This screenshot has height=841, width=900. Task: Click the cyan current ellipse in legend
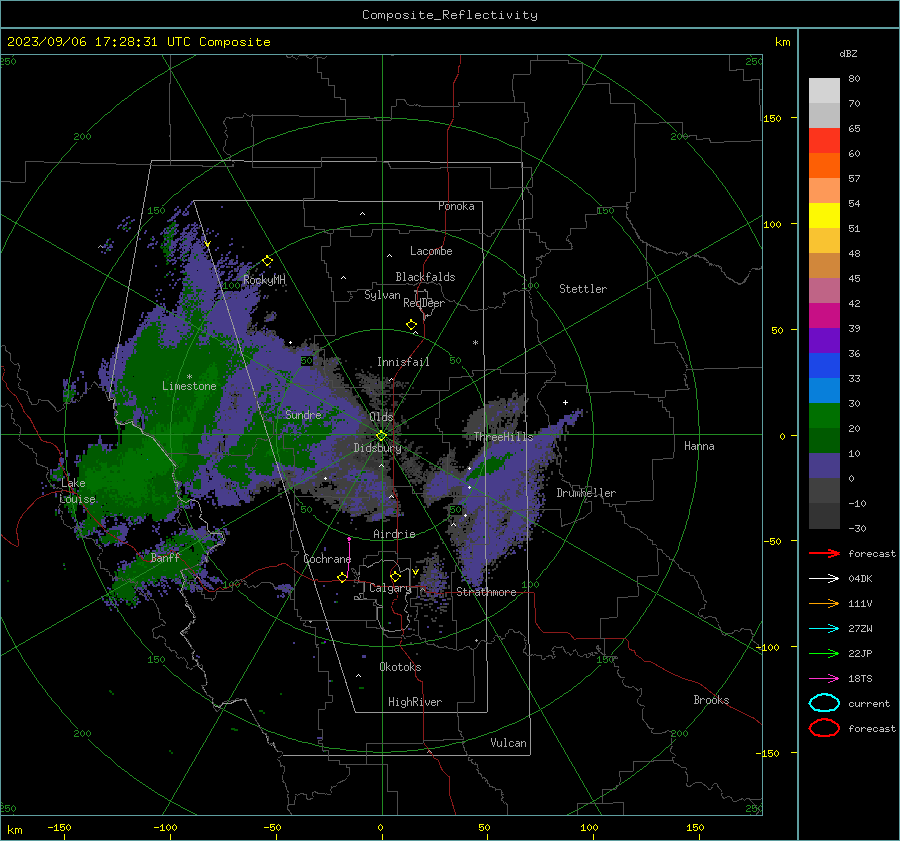pos(824,703)
